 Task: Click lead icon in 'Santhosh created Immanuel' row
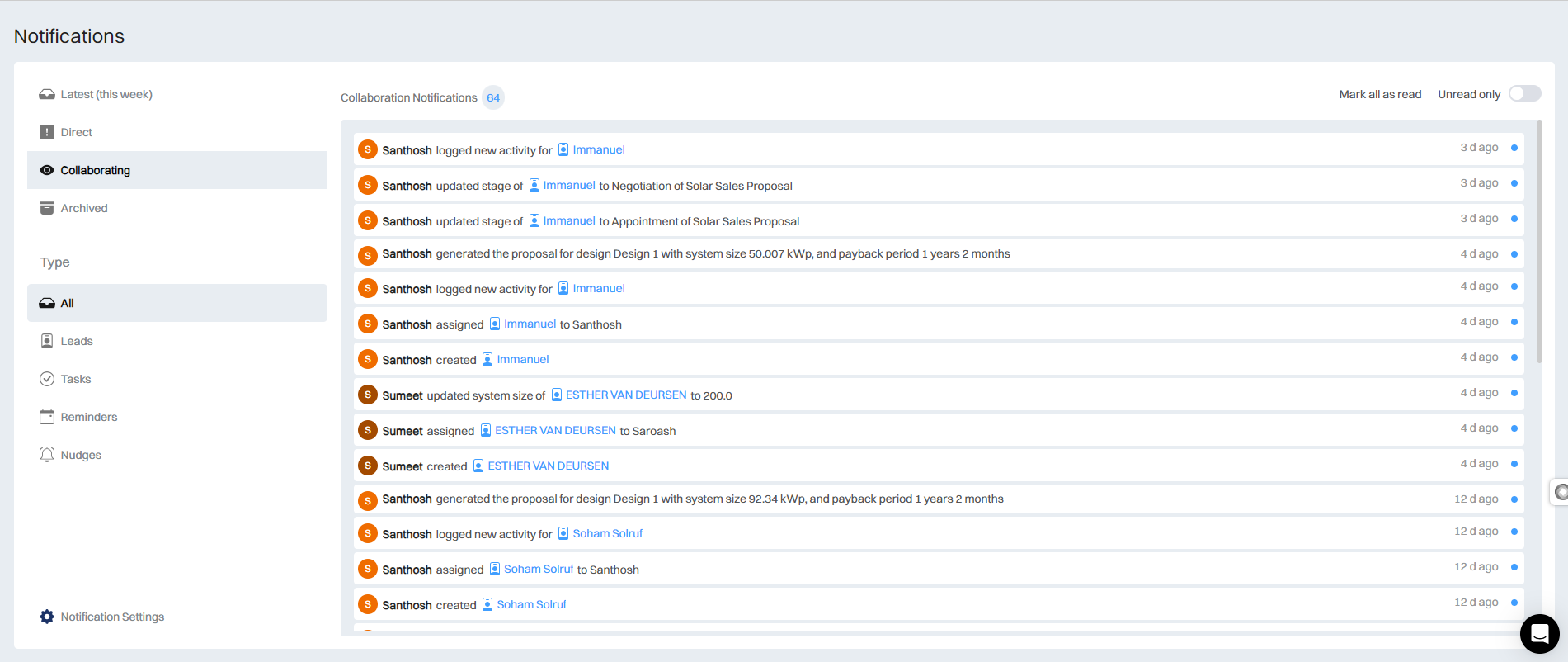coord(487,359)
